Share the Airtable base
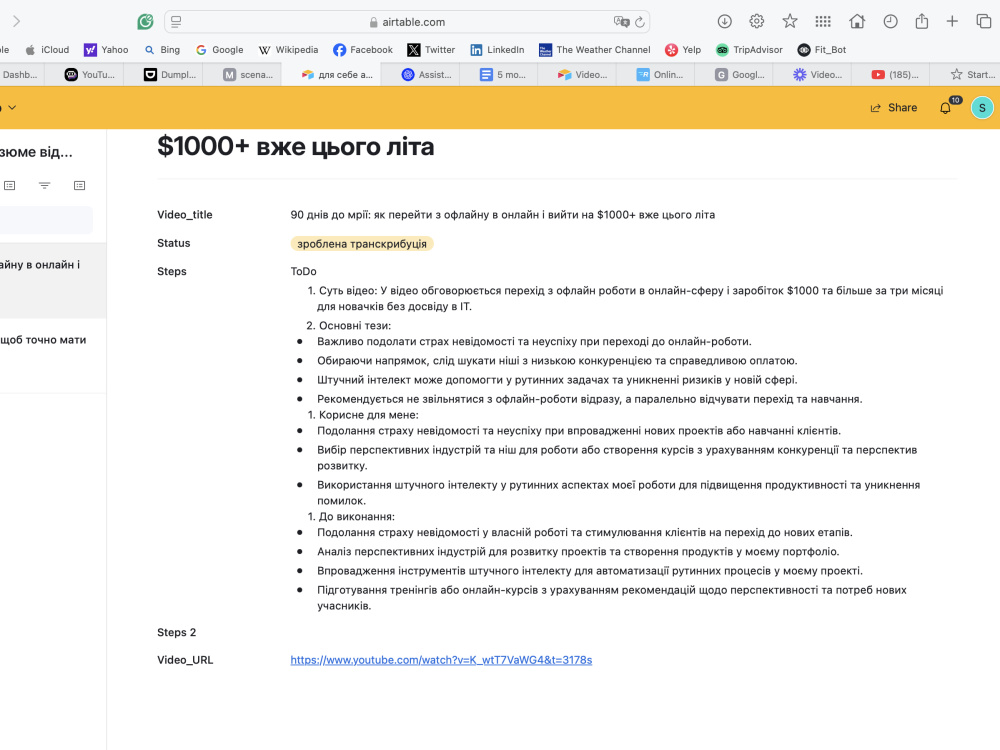This screenshot has width=1000, height=750. pos(893,108)
